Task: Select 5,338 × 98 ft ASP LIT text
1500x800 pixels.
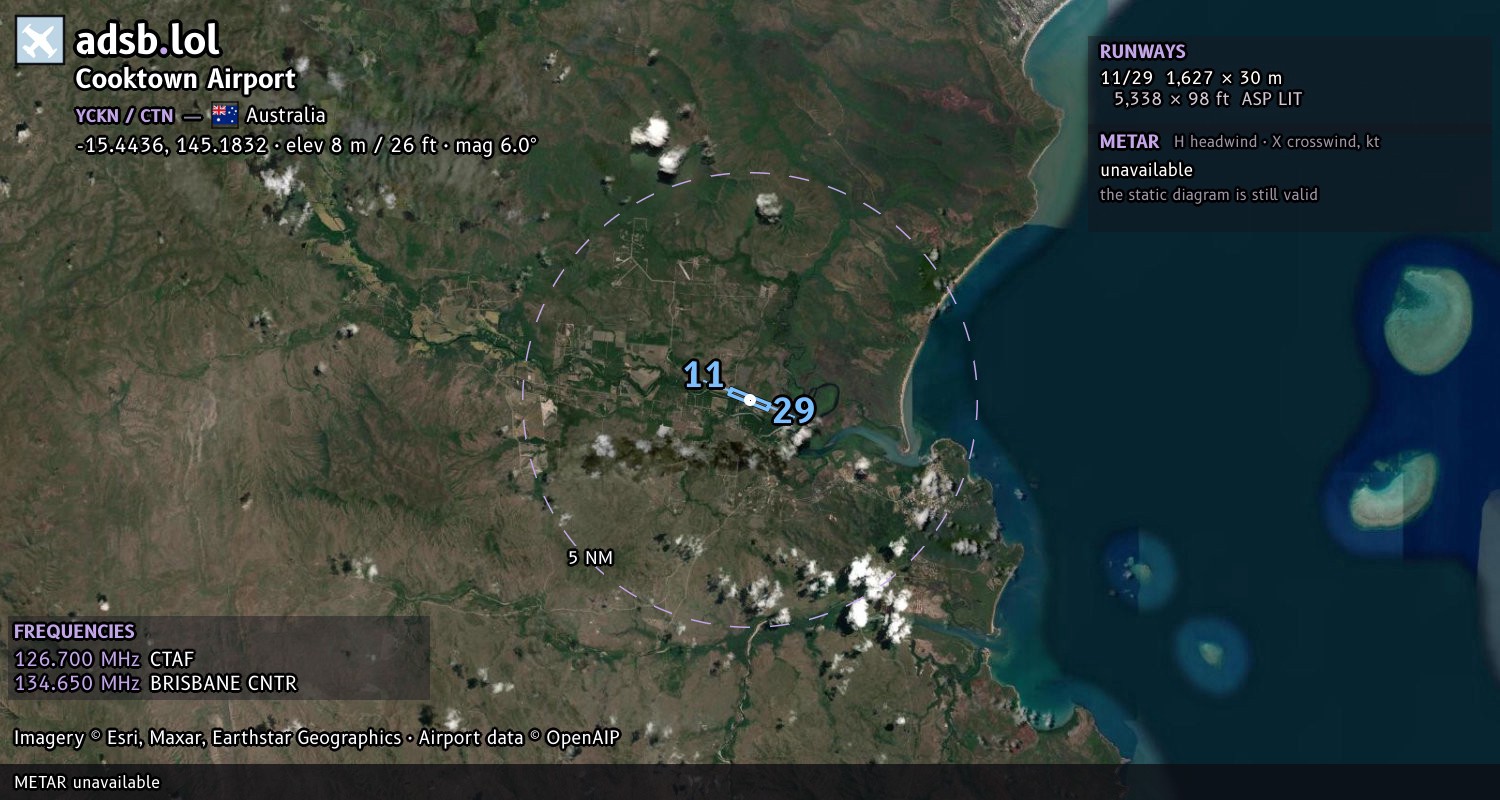Action: tap(1208, 99)
